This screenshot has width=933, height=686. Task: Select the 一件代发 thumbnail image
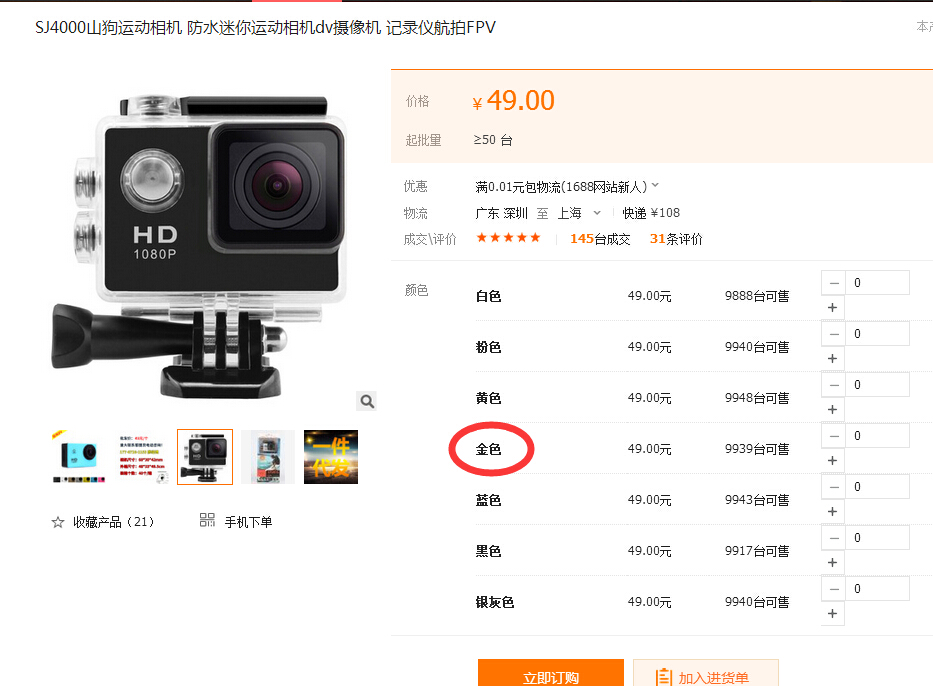[x=331, y=457]
